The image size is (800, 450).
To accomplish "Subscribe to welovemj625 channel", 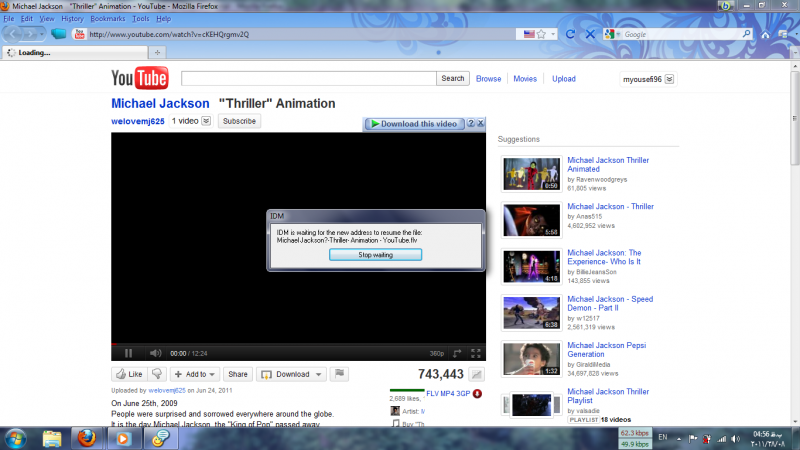I will coord(239,121).
